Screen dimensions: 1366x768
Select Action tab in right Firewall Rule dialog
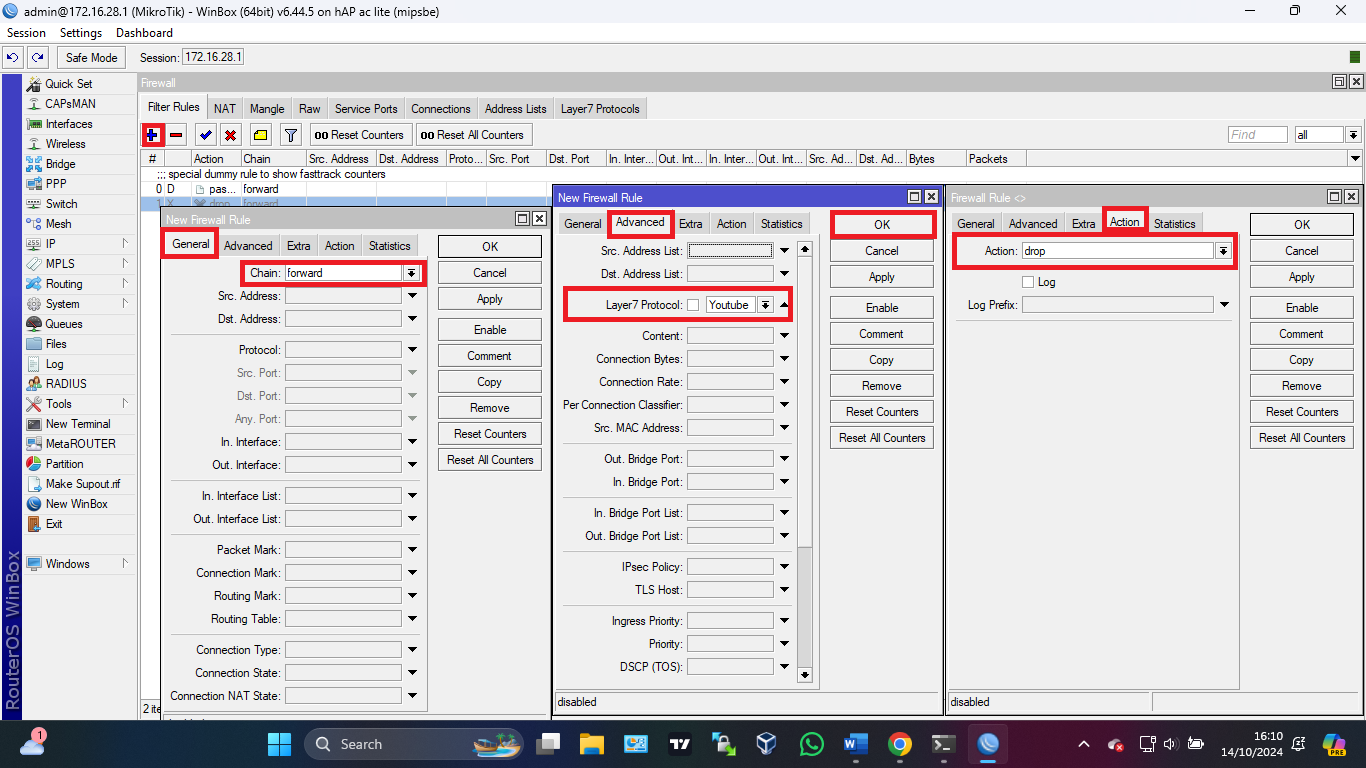click(1124, 222)
